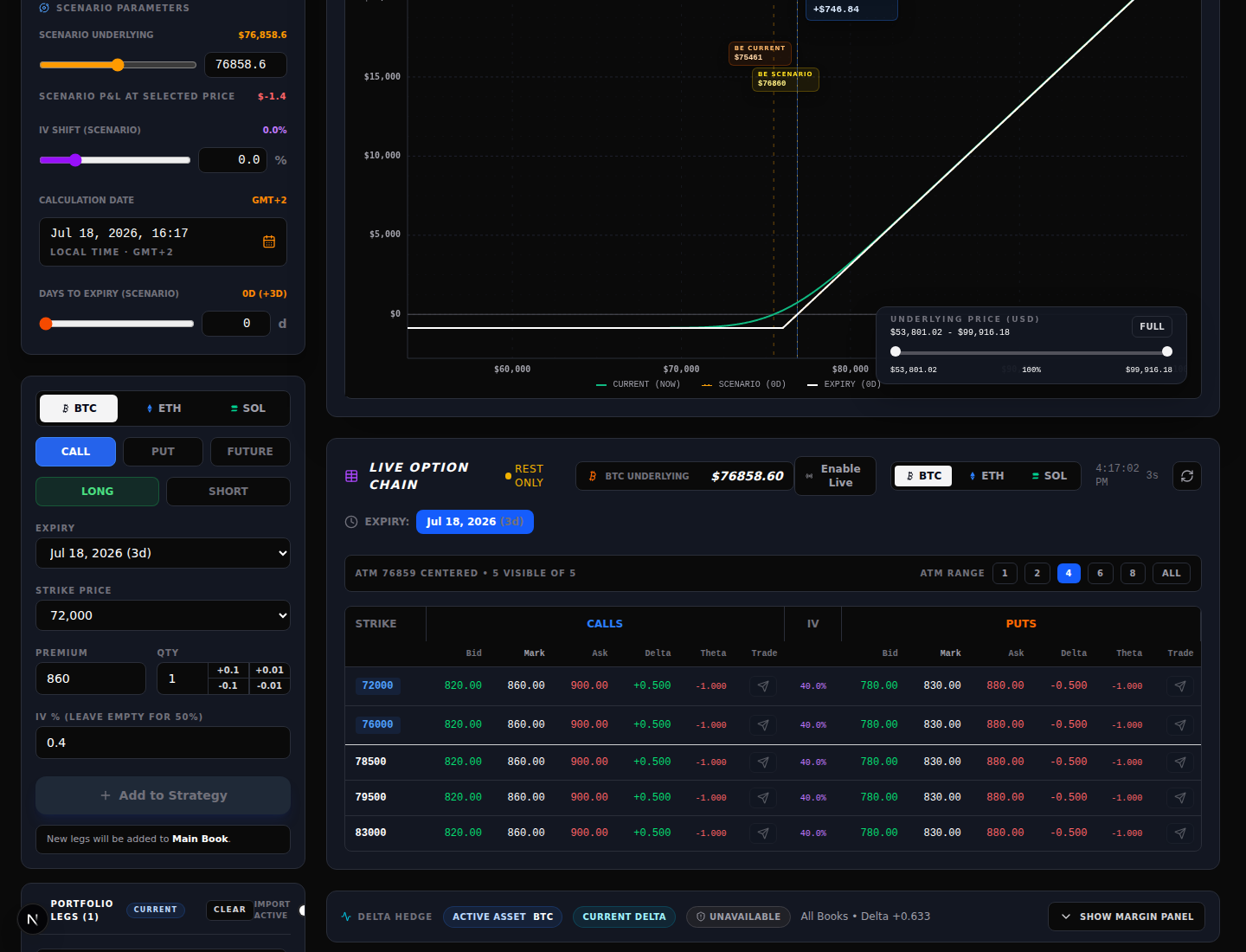Select BTC tab in leg builder

click(x=79, y=408)
